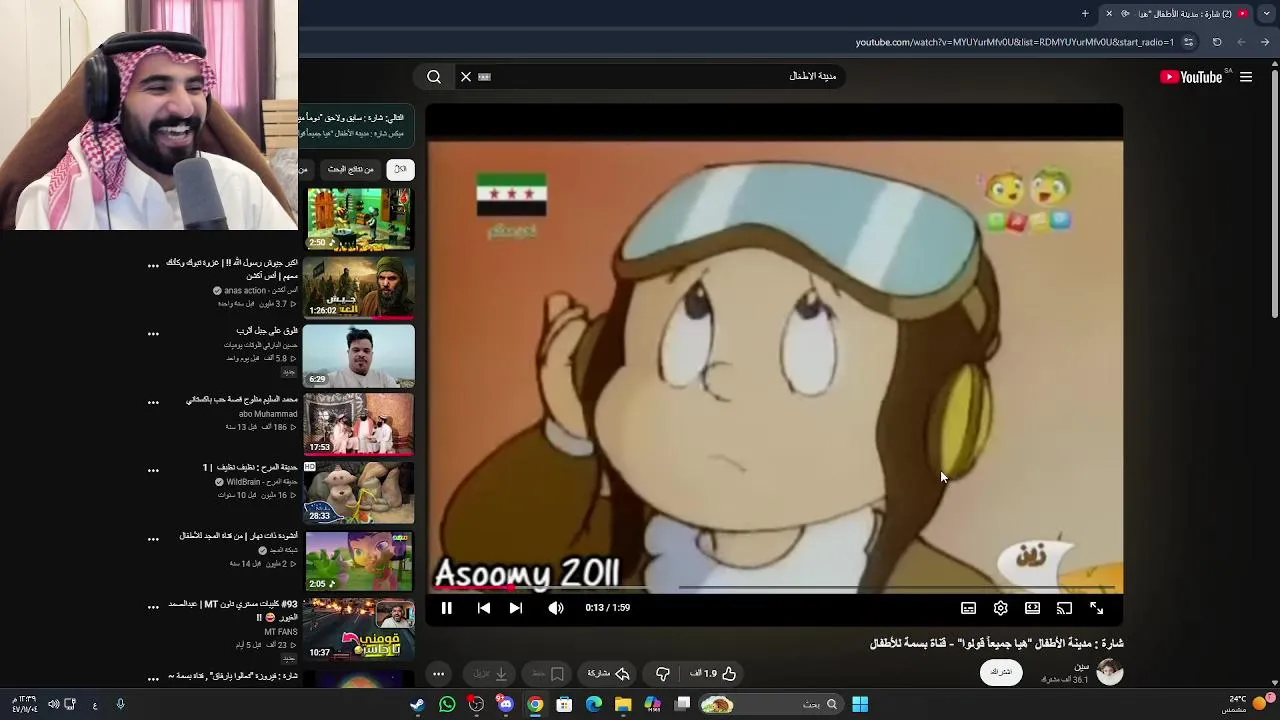Open site information icon in address bar
This screenshot has width=1280, height=720.
[1188, 42]
